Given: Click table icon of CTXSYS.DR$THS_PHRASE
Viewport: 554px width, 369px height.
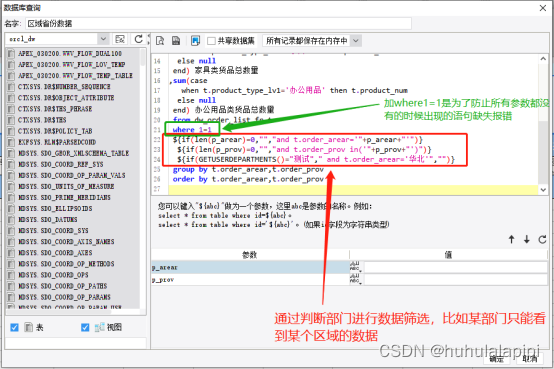Looking at the screenshot, I should click(11, 109).
